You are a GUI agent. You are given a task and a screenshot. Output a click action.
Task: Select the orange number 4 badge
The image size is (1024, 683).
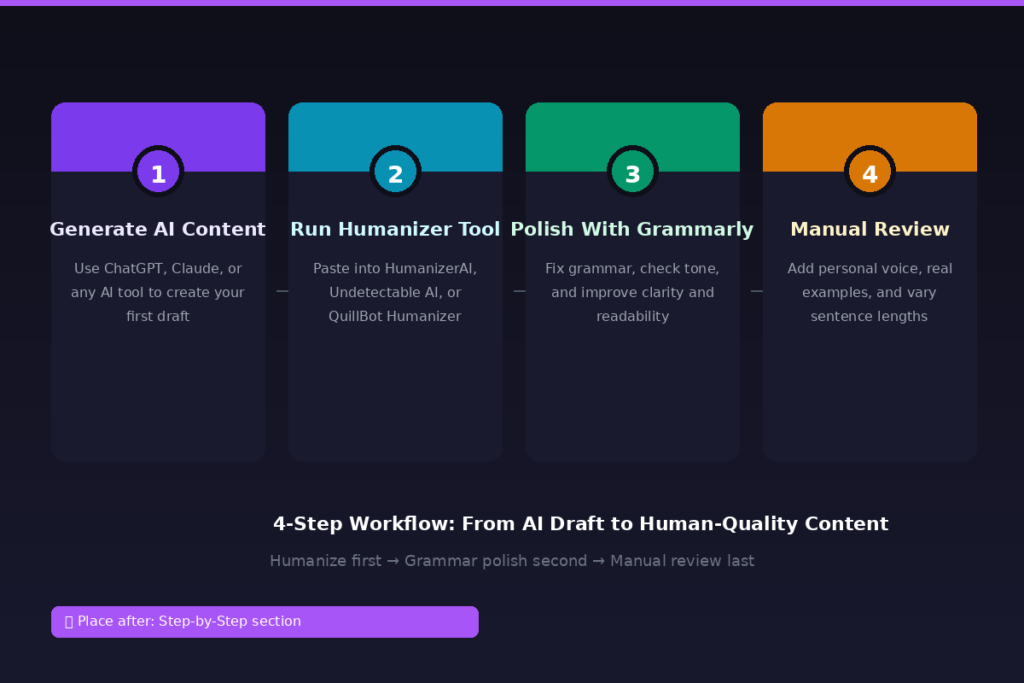point(869,171)
